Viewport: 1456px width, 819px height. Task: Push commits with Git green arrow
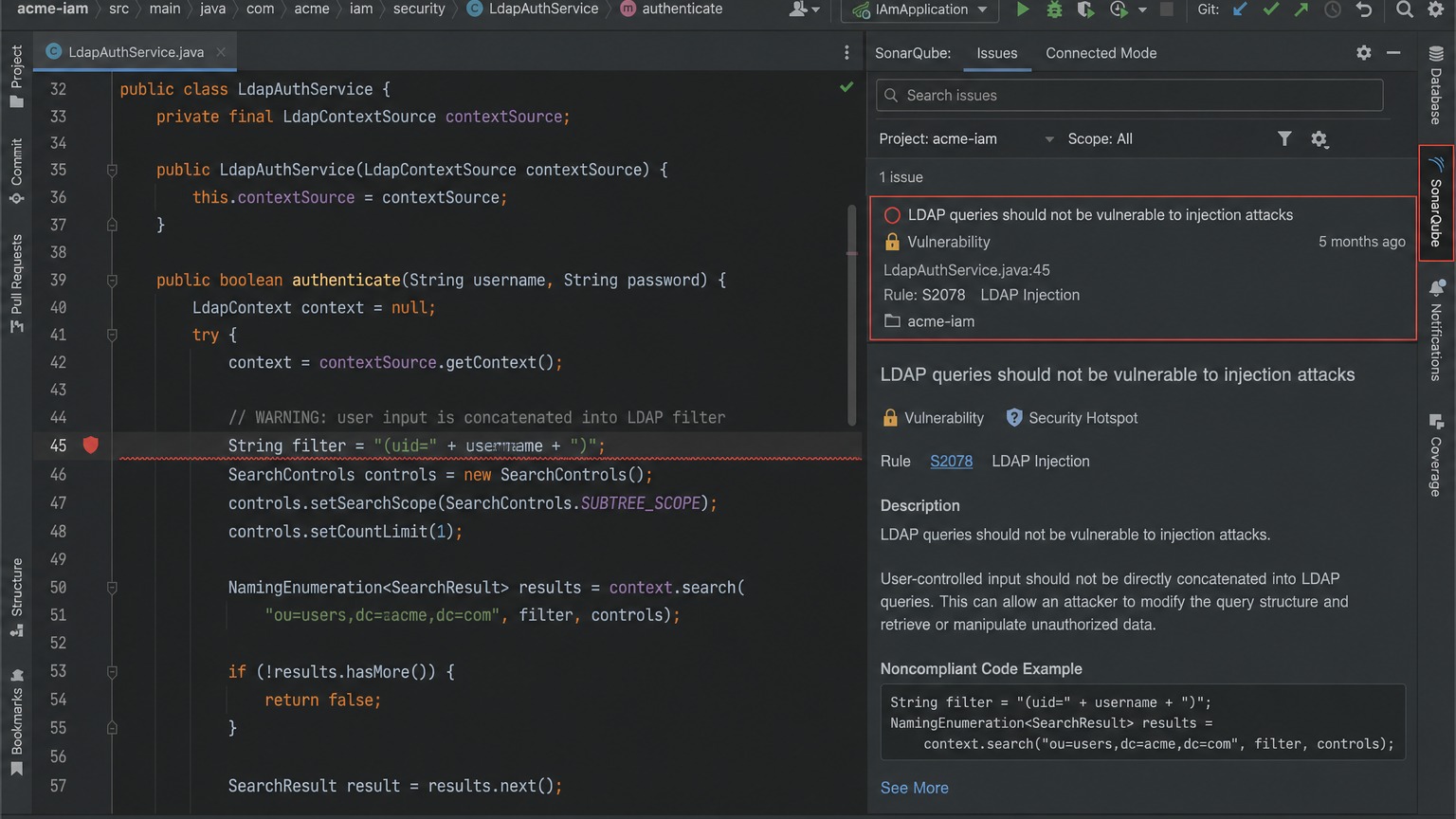tap(1301, 9)
